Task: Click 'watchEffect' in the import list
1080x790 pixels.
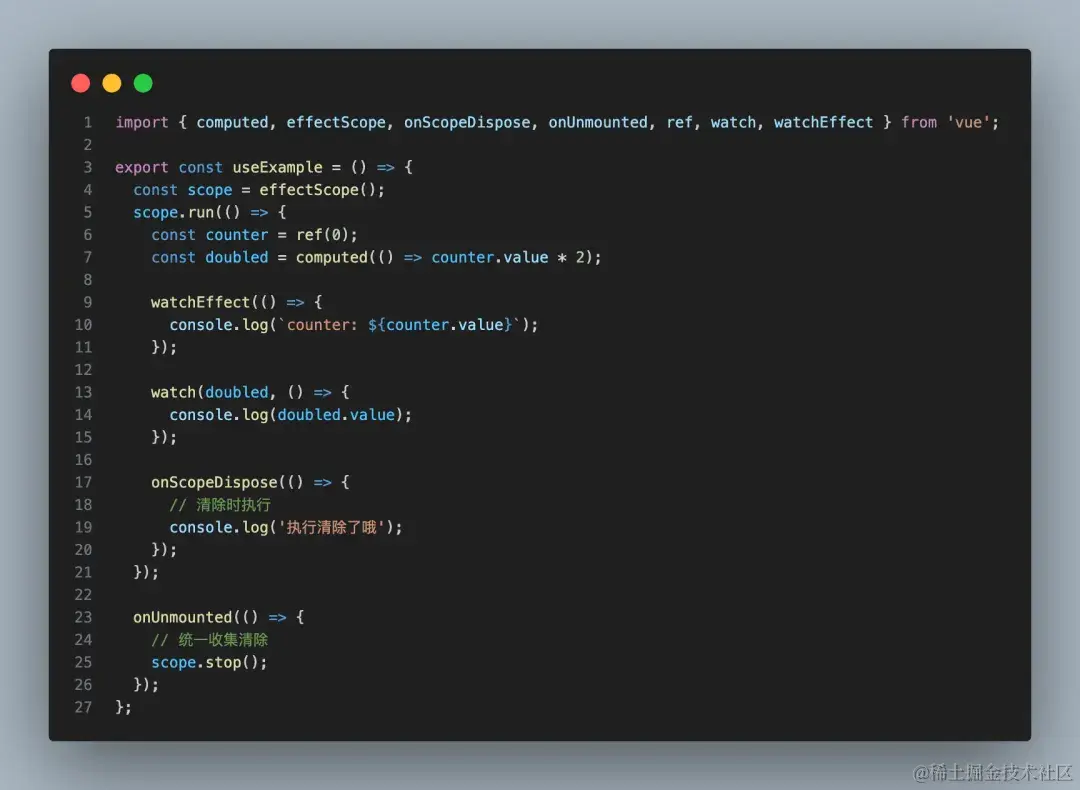Action: point(823,123)
